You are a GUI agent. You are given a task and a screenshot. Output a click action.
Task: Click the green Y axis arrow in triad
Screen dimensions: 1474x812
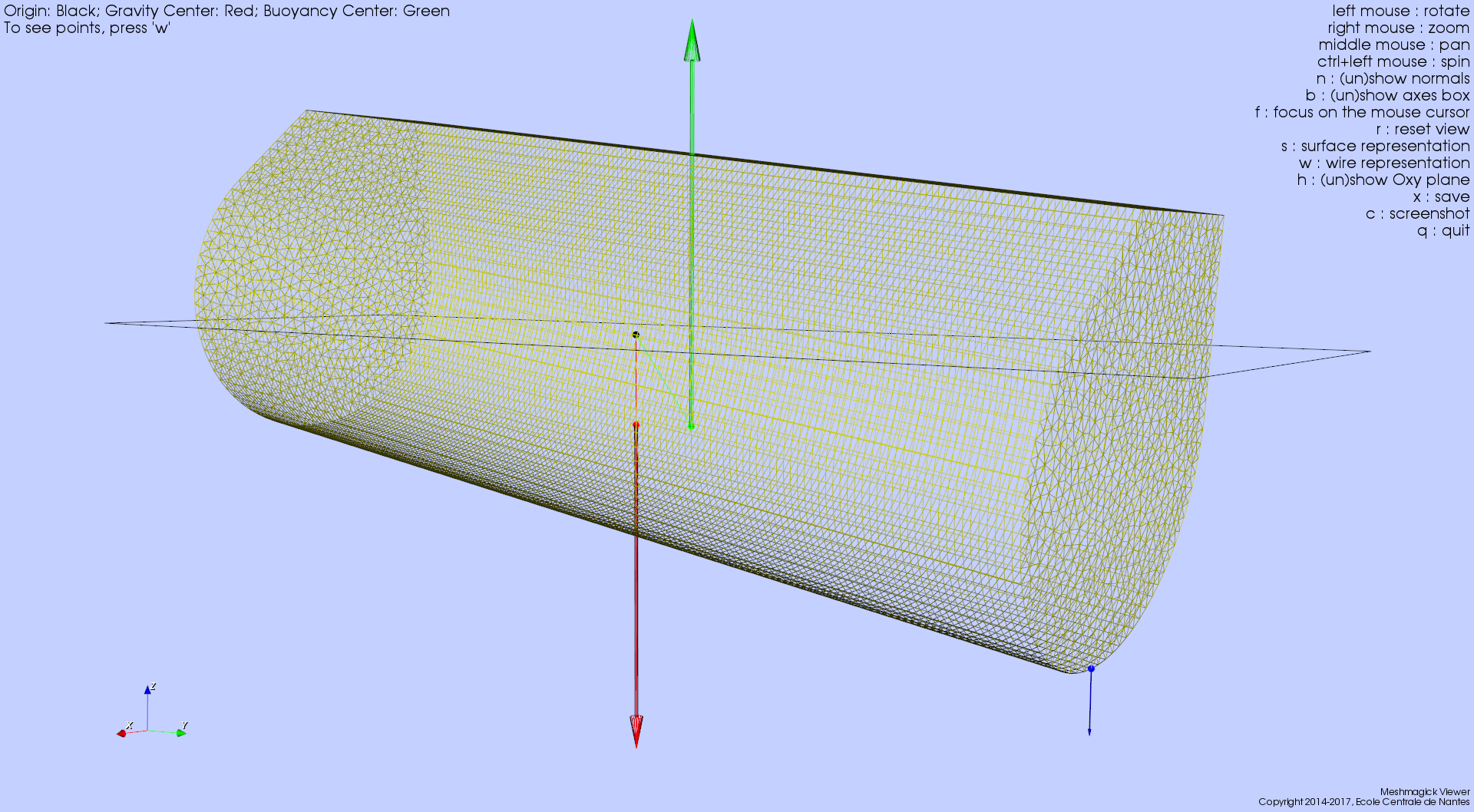coord(180,733)
